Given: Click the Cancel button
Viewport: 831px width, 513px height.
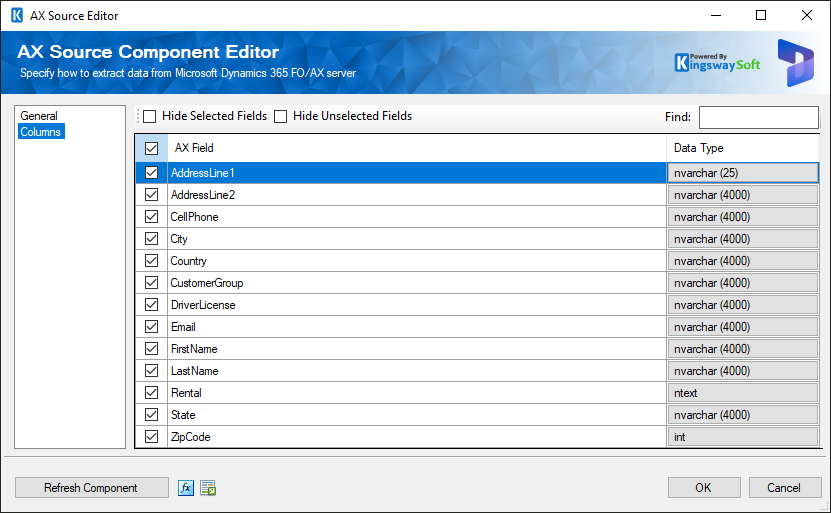Looking at the screenshot, I should (x=784, y=488).
